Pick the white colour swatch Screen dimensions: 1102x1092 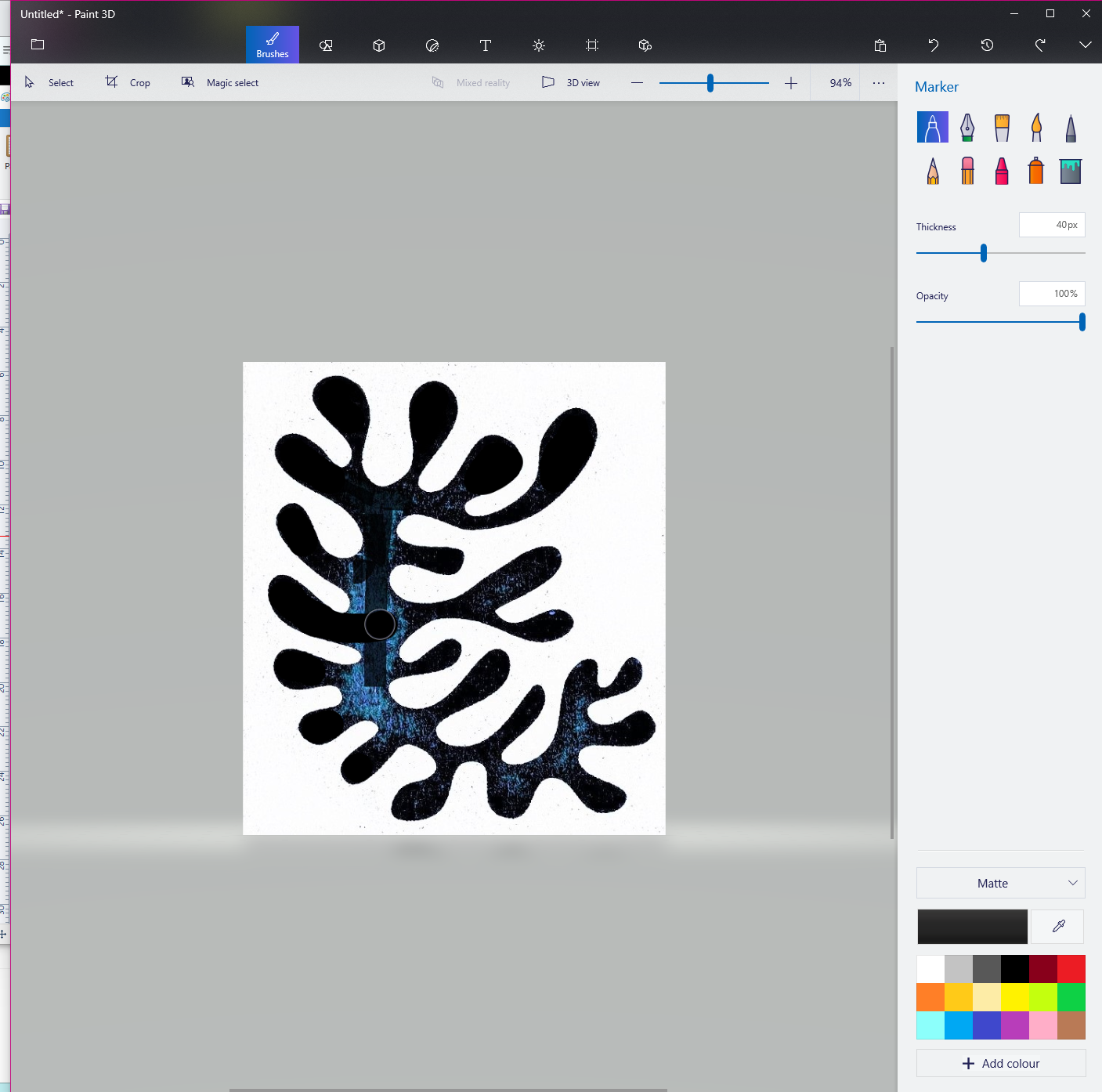click(930, 969)
